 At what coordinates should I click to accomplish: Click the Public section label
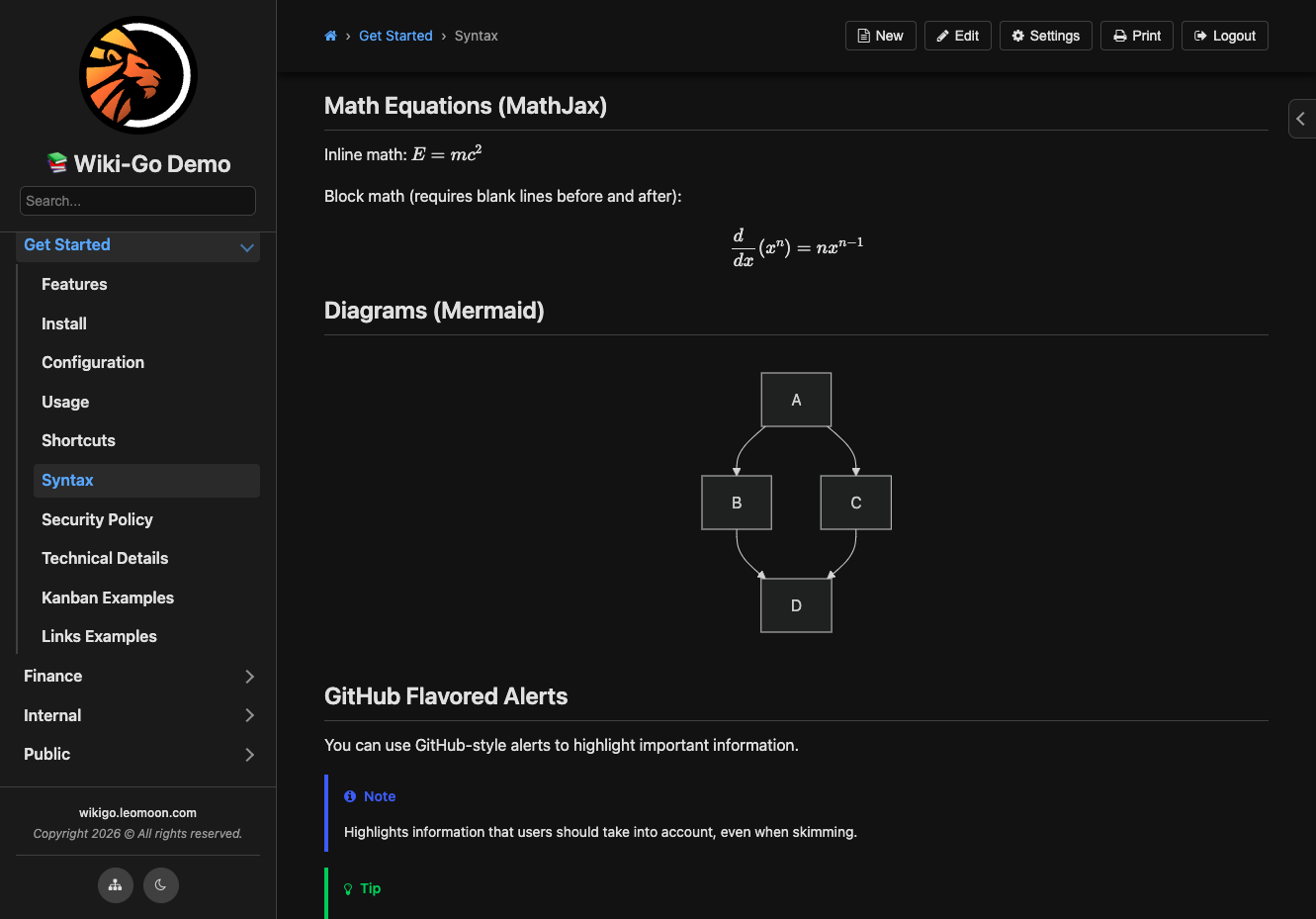[47, 754]
